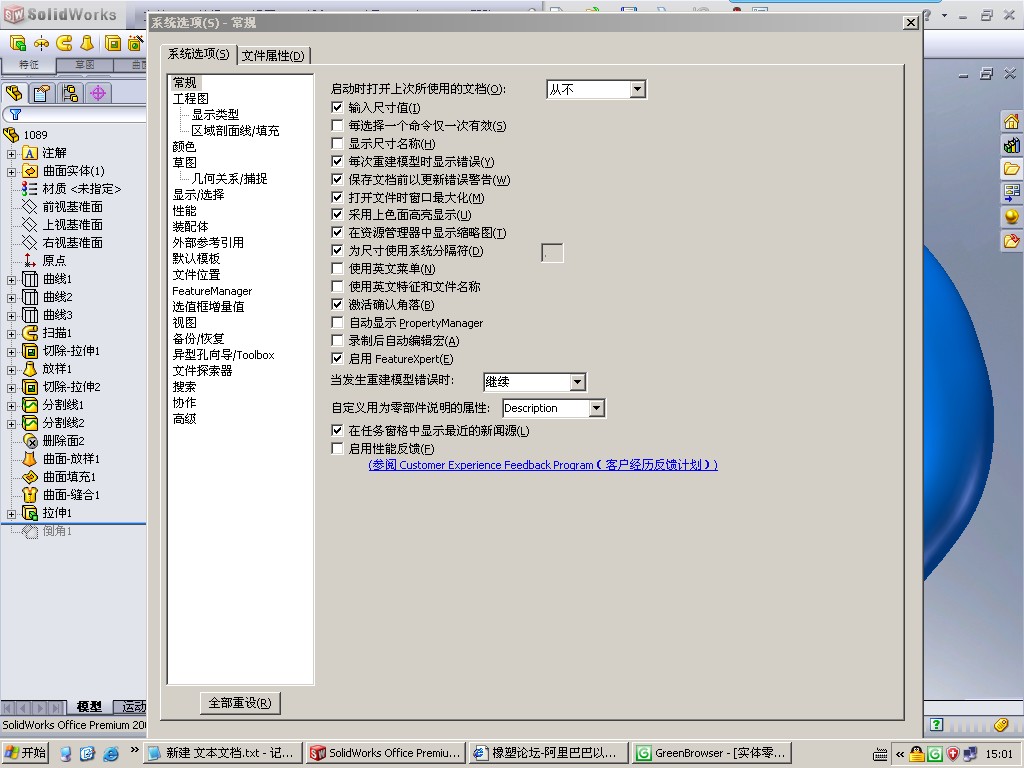
Task: Switch to the GreenBrowser taskbar window
Action: (711, 753)
